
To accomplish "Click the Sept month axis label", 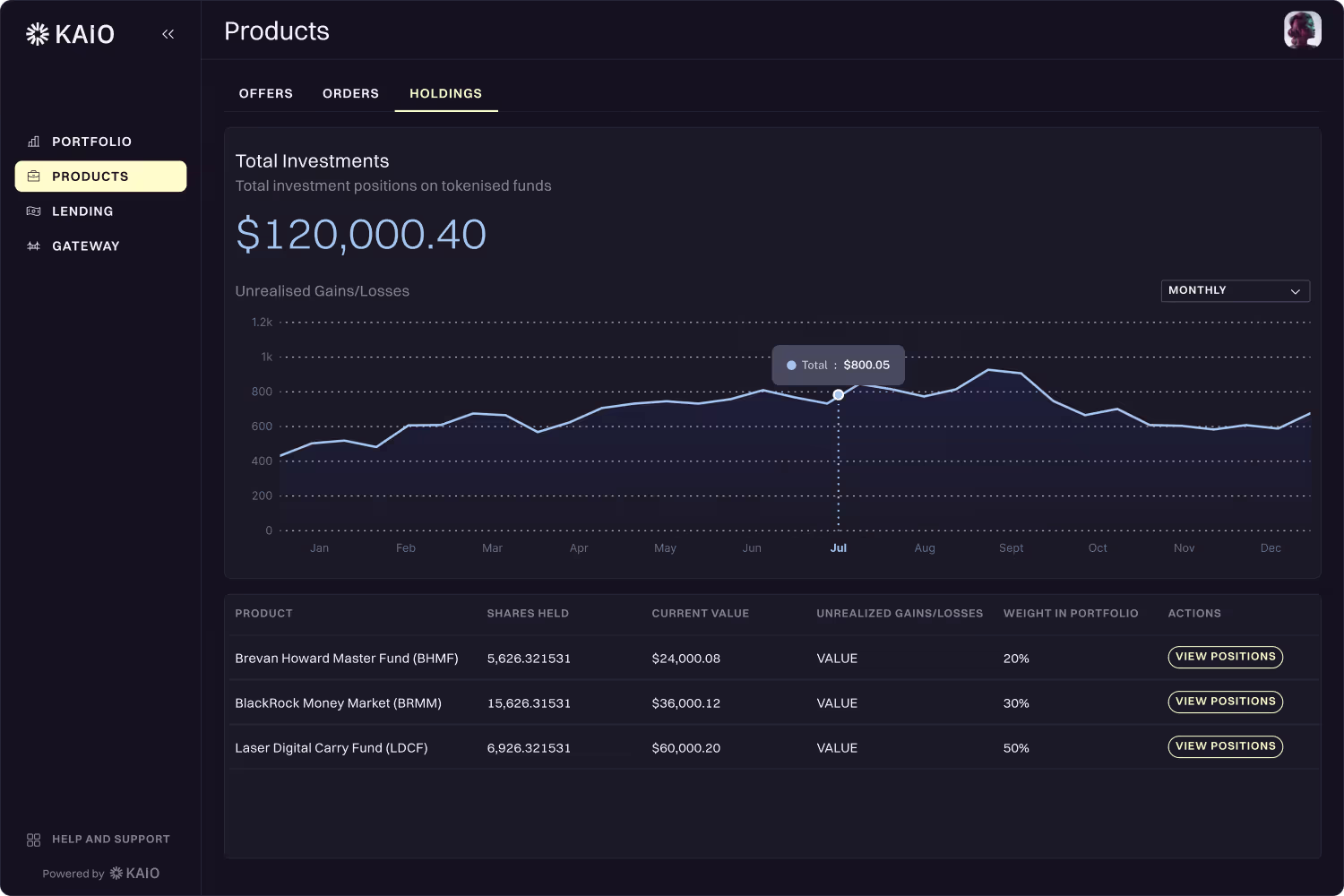I will 1012,548.
